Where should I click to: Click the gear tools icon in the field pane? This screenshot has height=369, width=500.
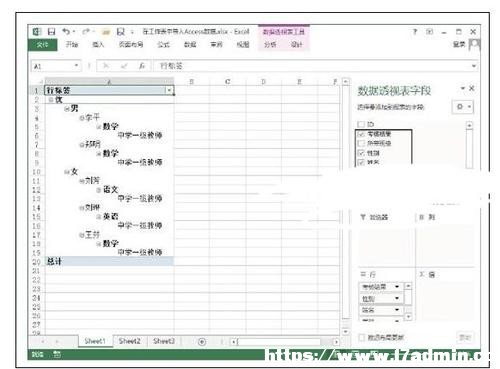tap(460, 107)
